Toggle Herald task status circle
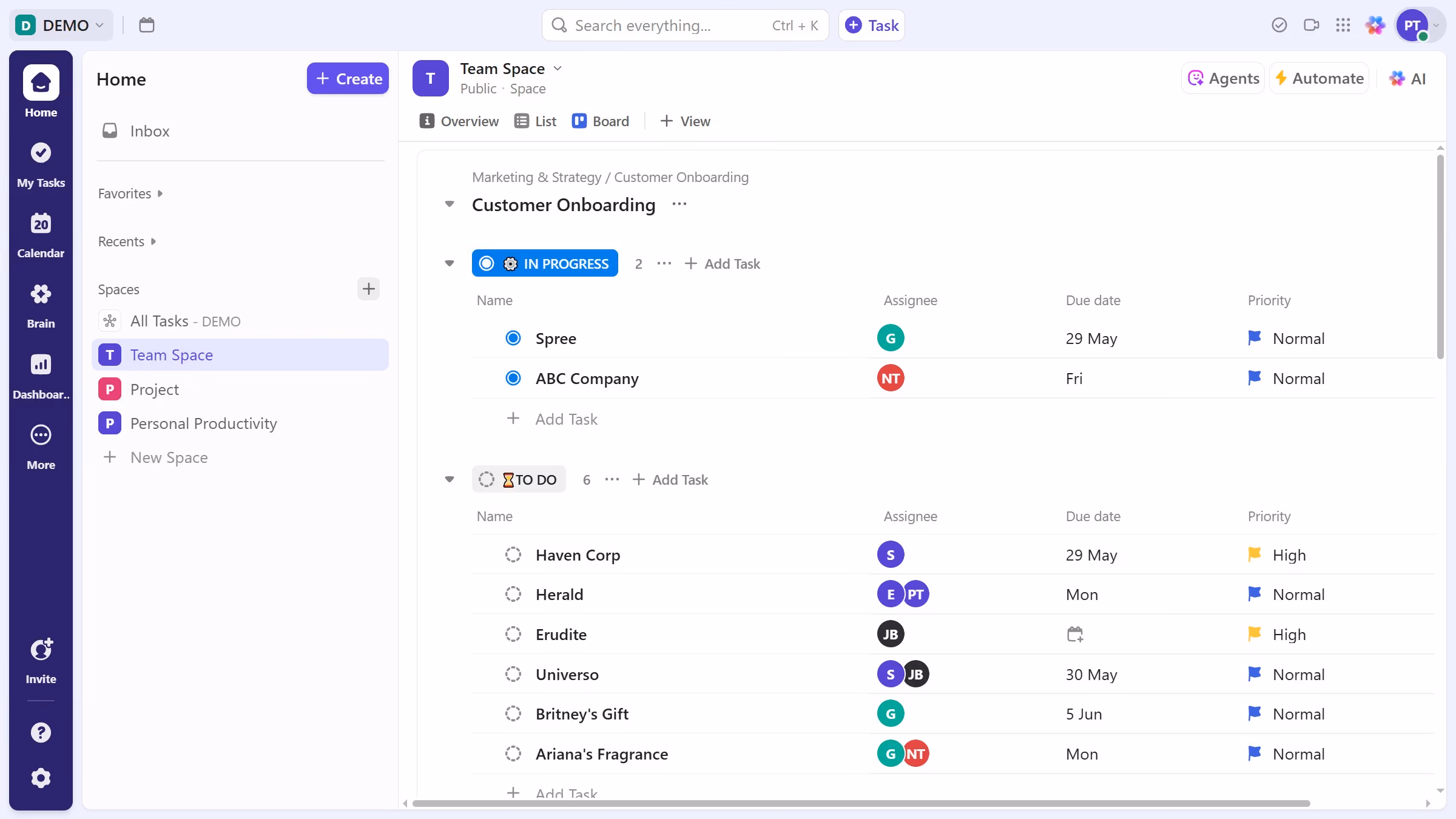 tap(513, 594)
